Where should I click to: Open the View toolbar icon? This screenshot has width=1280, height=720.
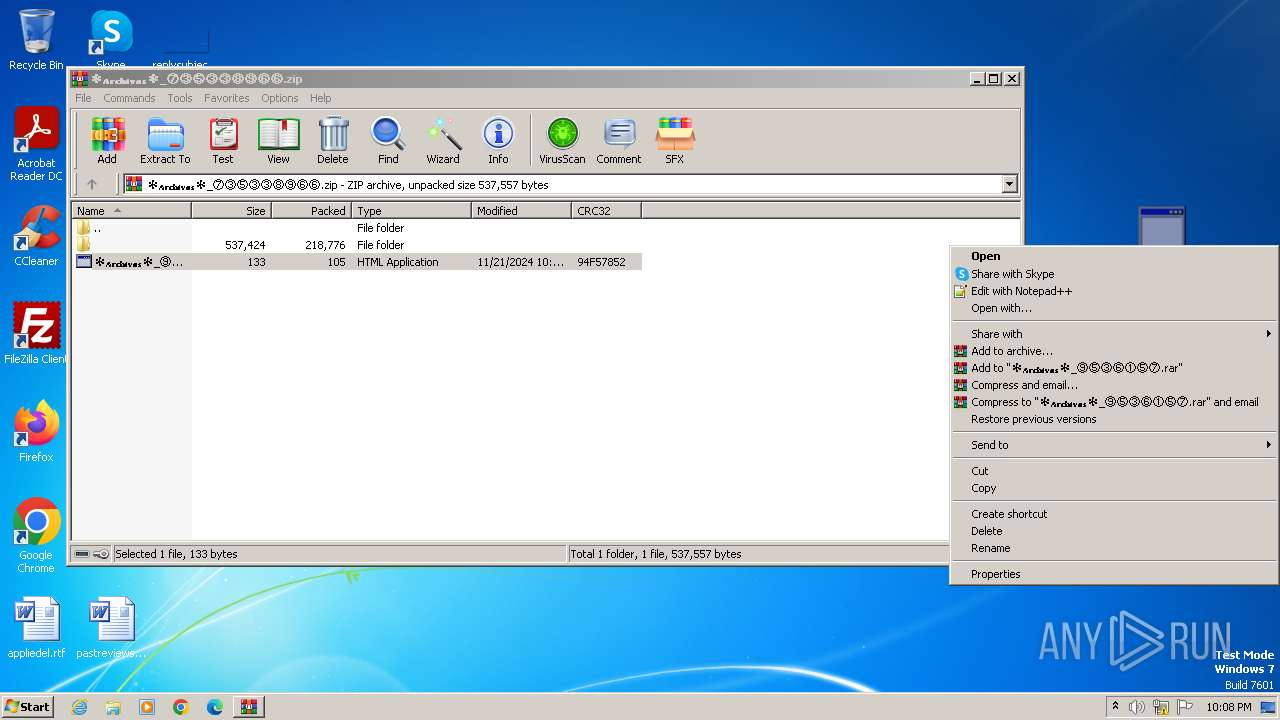coord(278,140)
